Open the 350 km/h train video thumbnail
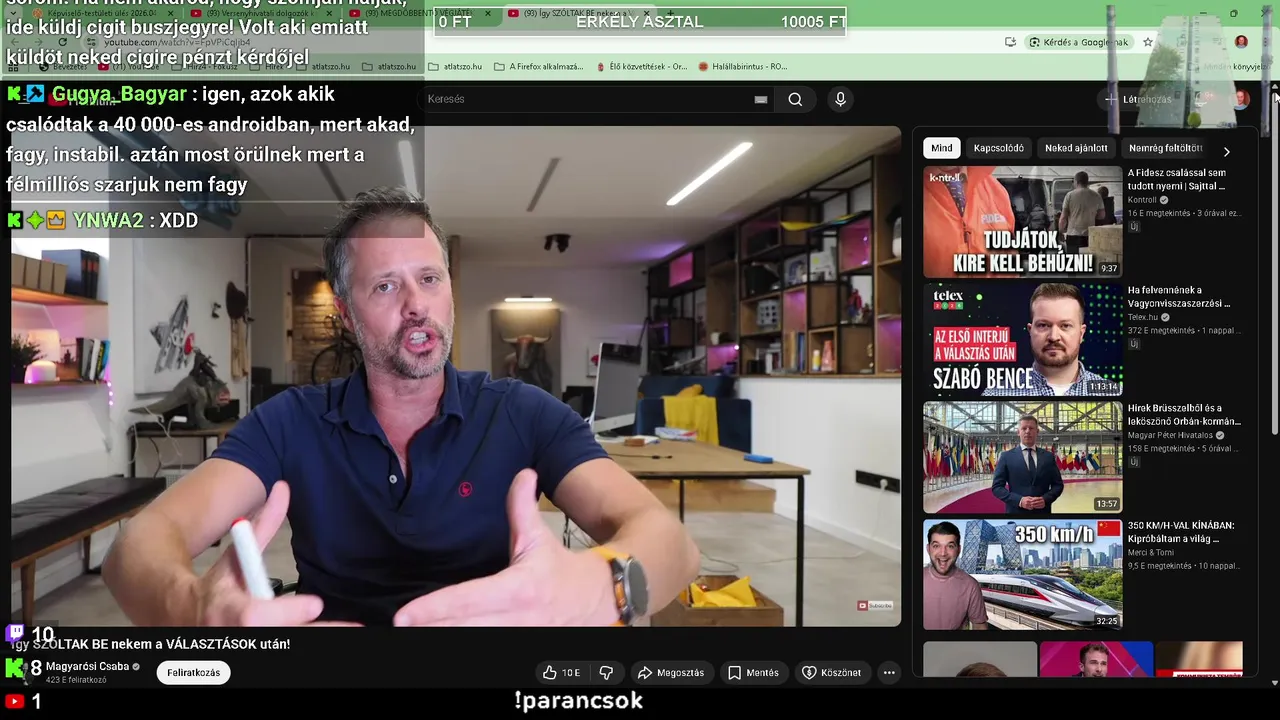 click(x=1022, y=574)
